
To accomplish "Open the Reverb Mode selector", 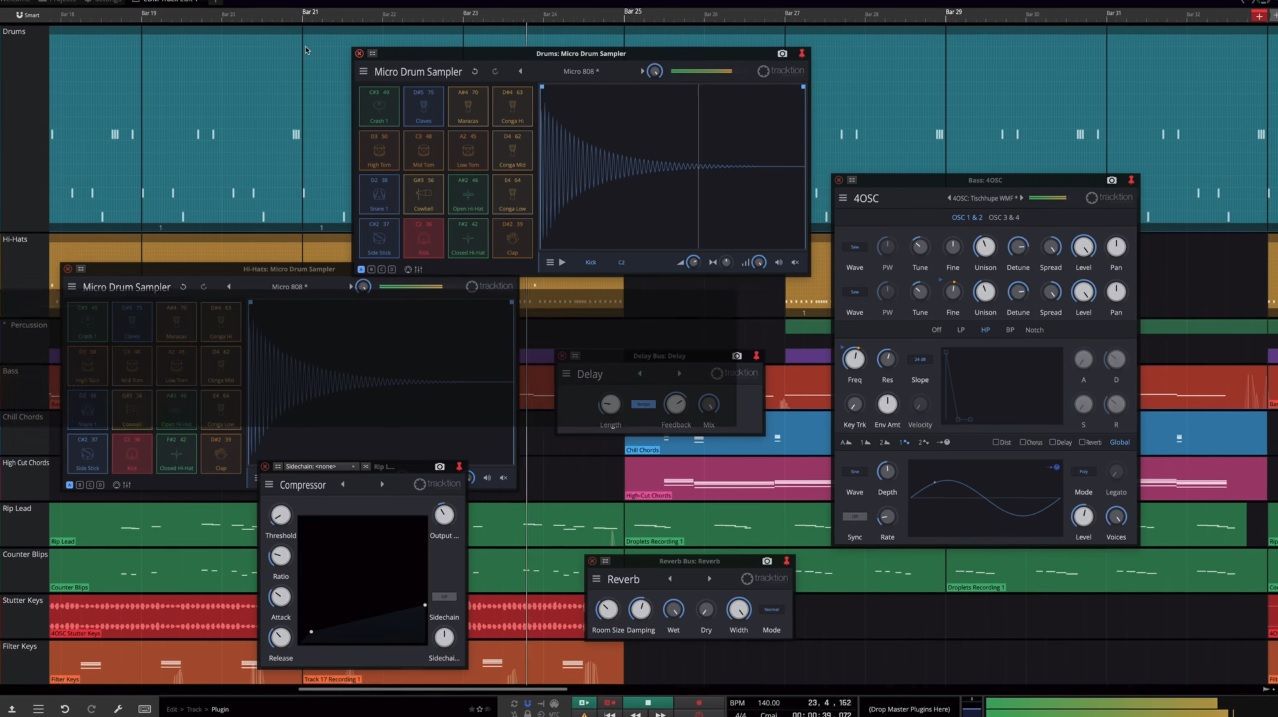I will 771,610.
